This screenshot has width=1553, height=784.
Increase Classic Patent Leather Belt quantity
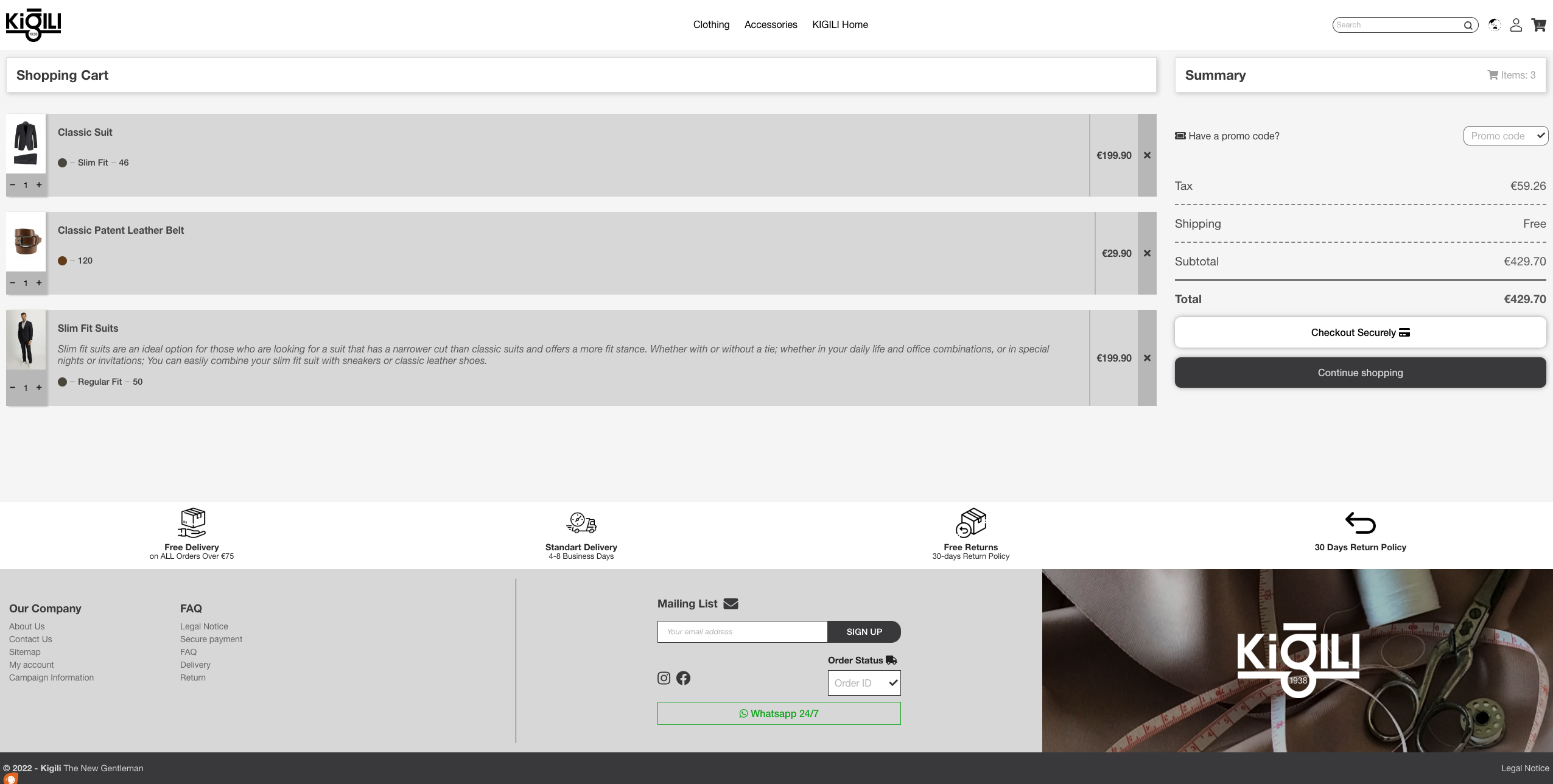tap(39, 282)
